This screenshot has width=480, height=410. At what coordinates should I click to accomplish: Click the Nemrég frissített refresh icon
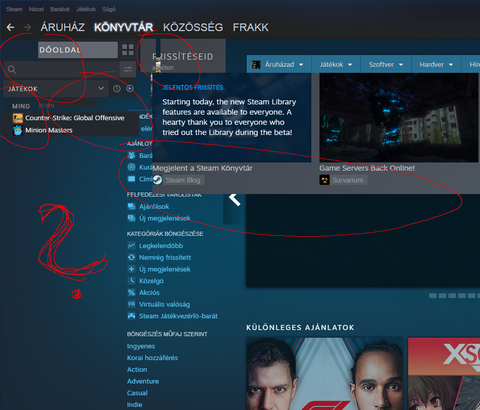pos(131,257)
